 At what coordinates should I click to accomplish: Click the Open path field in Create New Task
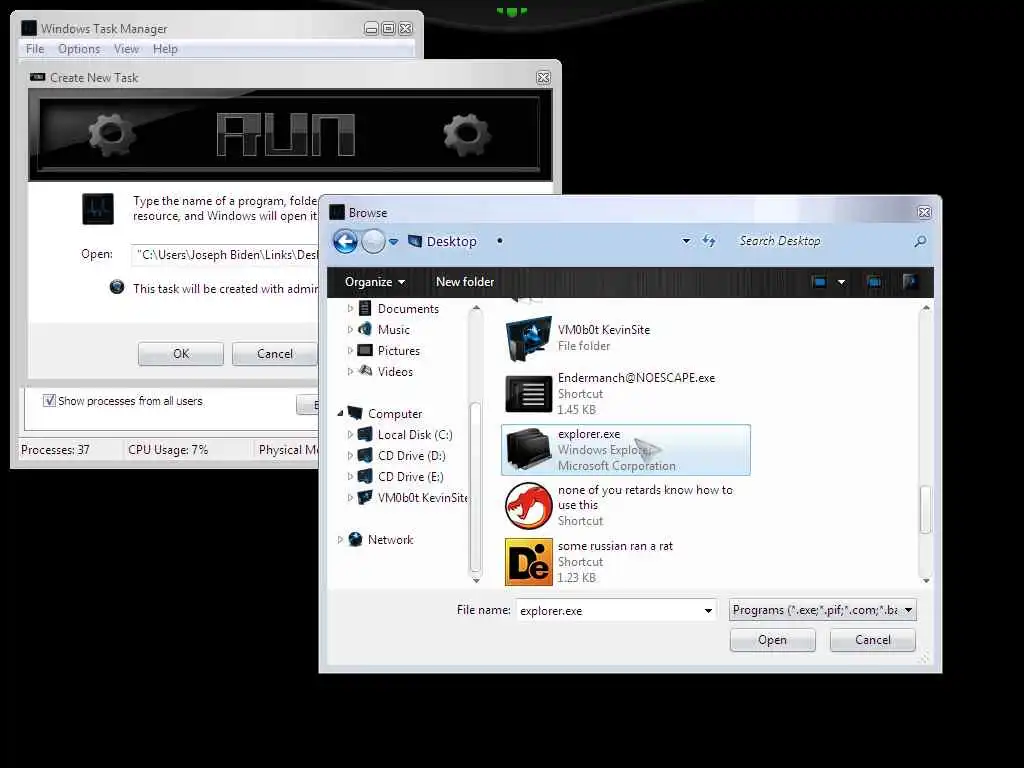point(225,255)
